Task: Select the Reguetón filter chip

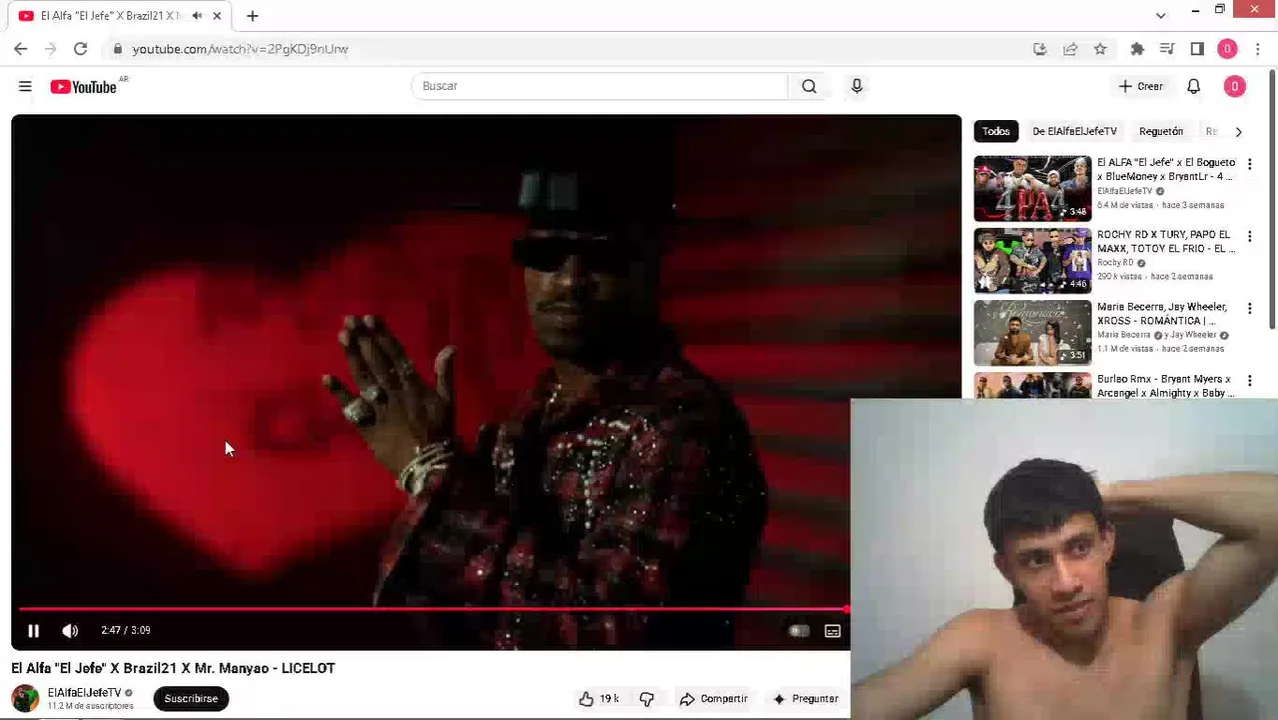Action: (x=1161, y=131)
